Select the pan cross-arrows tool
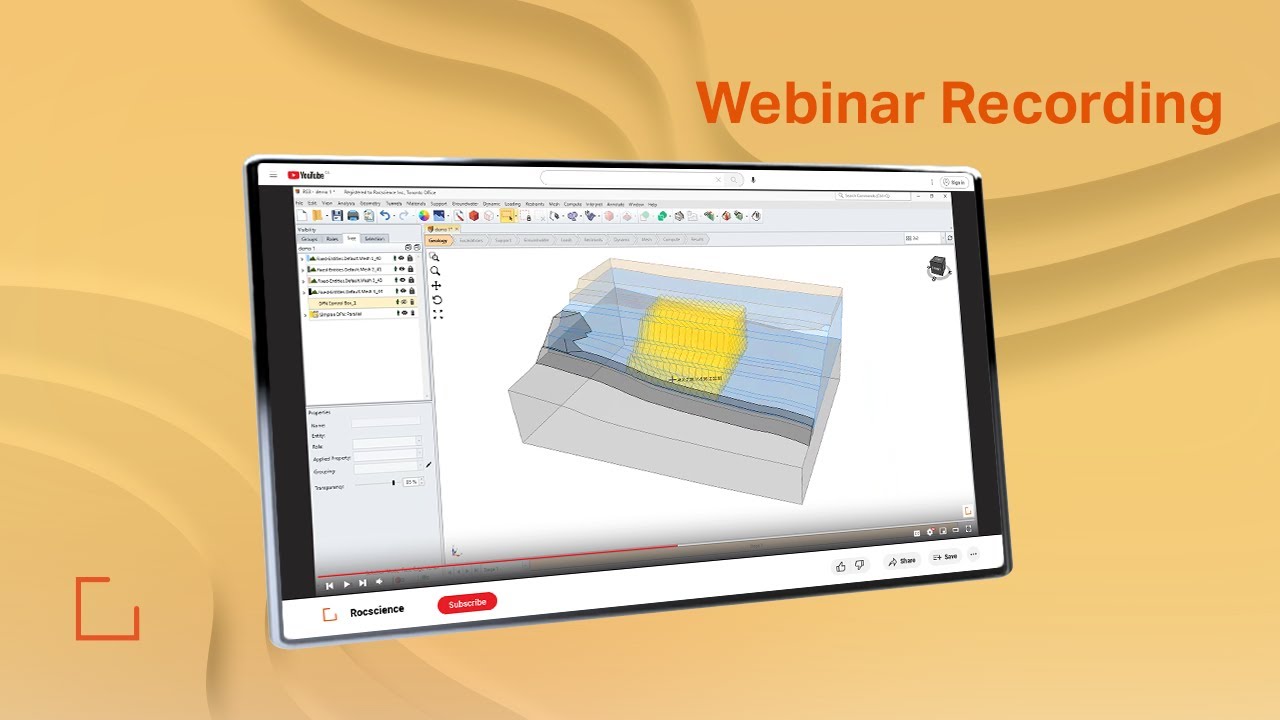Image resolution: width=1280 pixels, height=720 pixels. [436, 286]
